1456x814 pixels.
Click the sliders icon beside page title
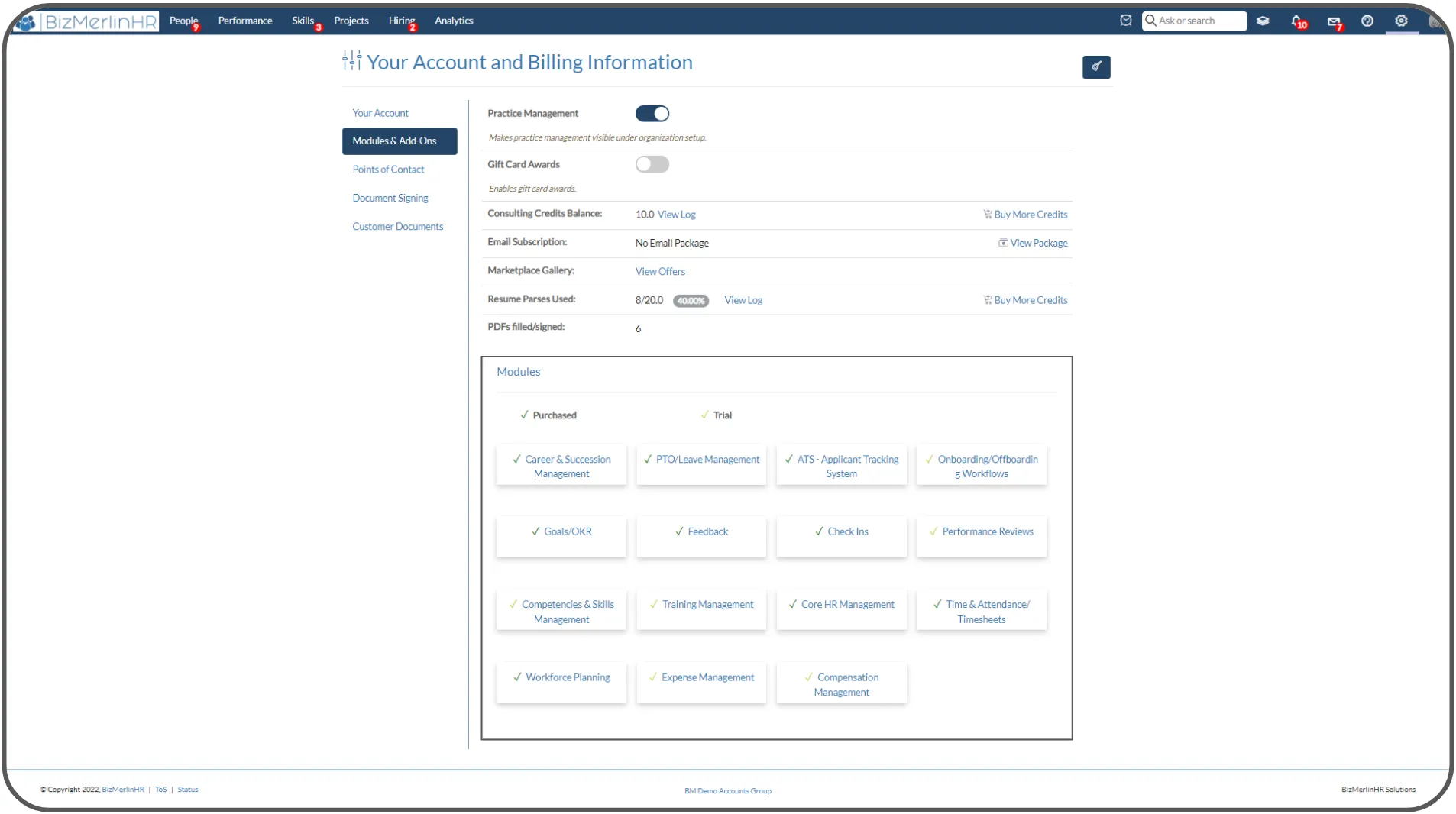click(352, 61)
